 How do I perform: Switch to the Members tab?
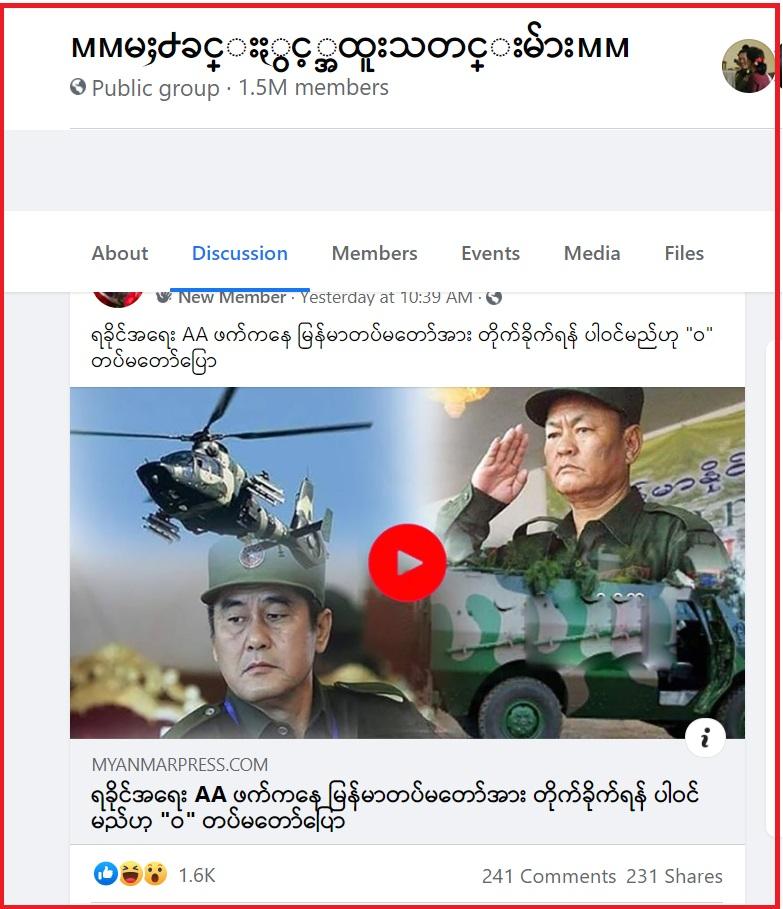click(x=374, y=253)
